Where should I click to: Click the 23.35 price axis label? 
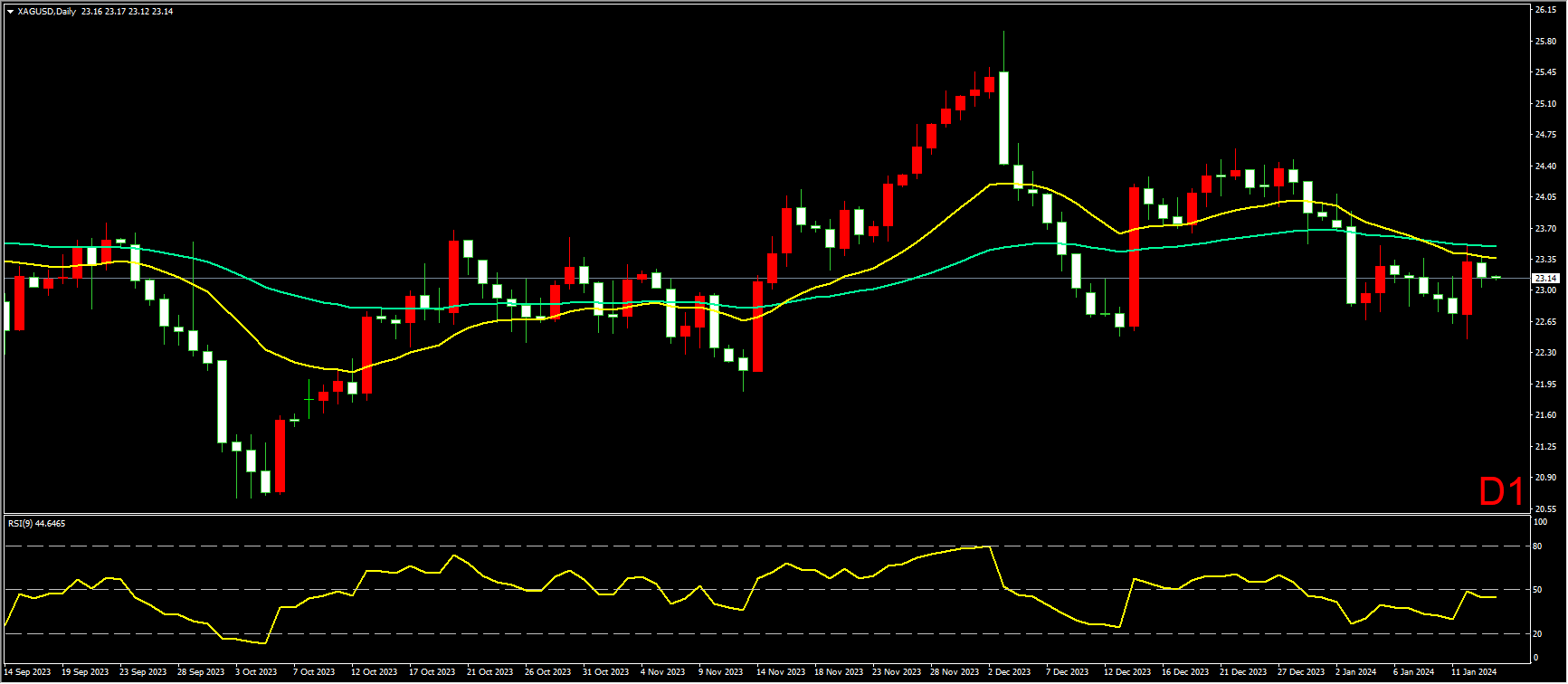pyautogui.click(x=1545, y=260)
